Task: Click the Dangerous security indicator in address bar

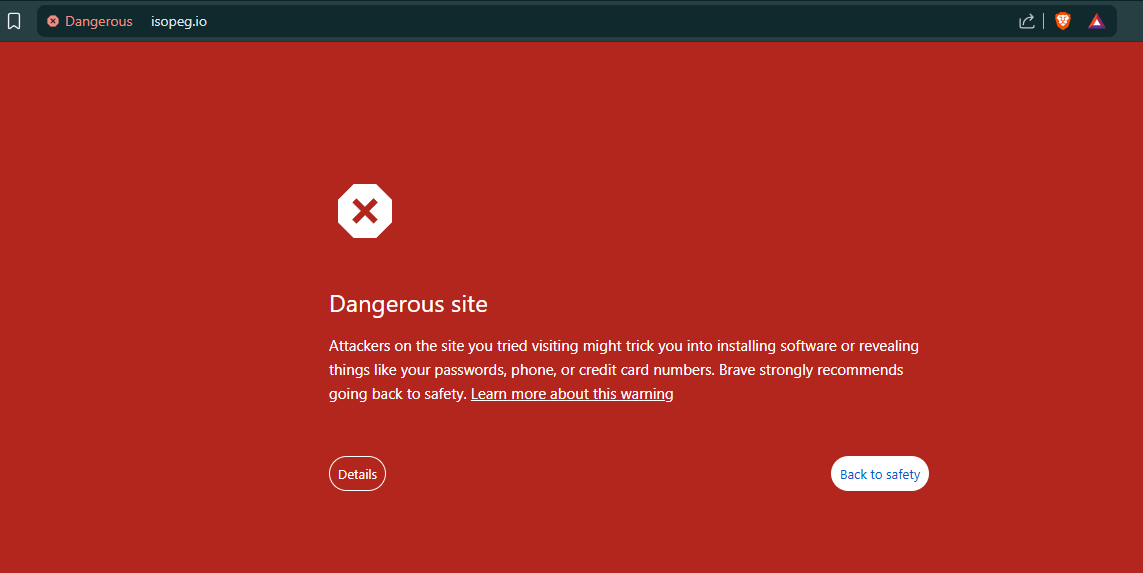Action: coord(90,21)
